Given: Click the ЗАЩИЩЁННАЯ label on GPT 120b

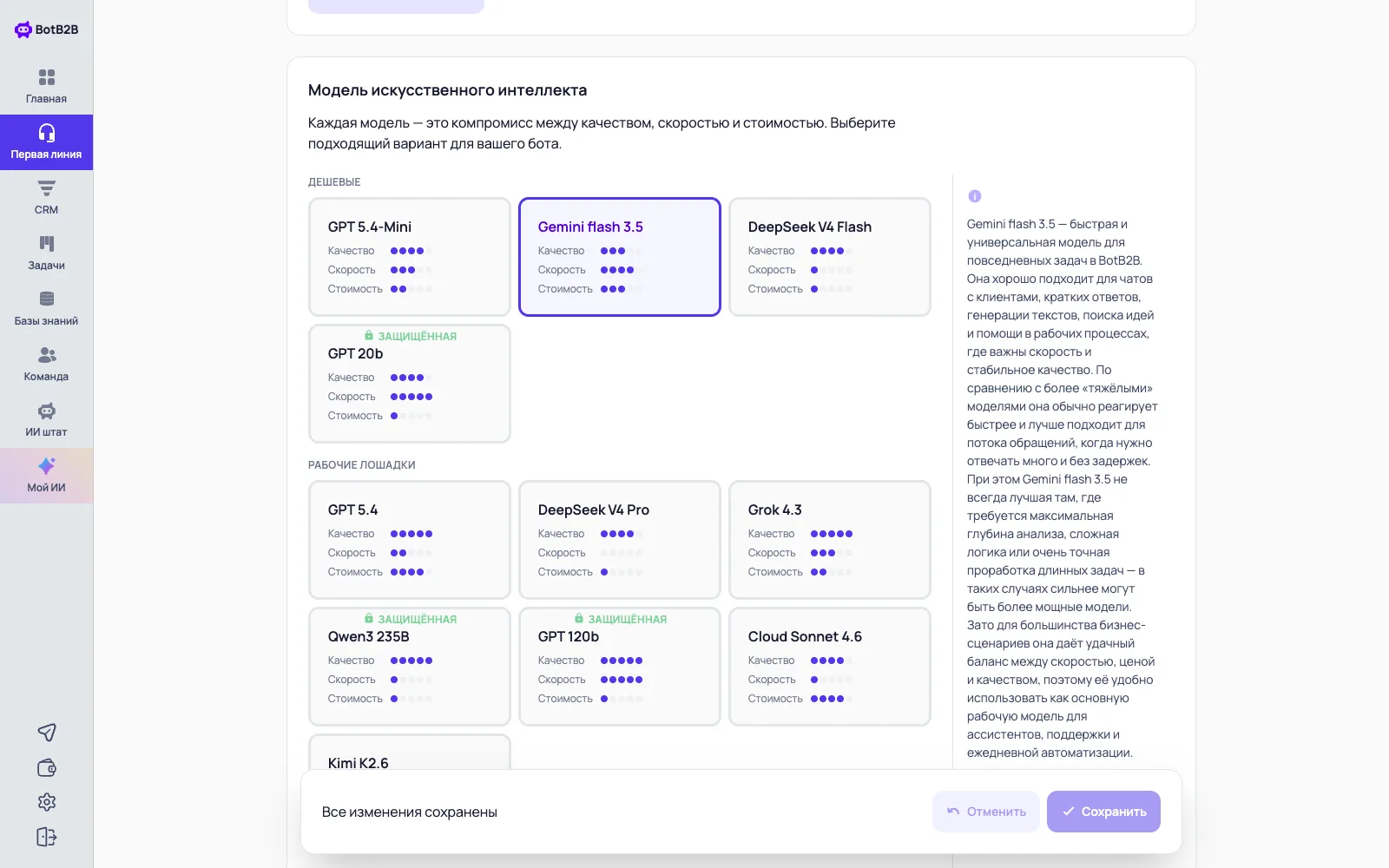Looking at the screenshot, I should pyautogui.click(x=628, y=619).
